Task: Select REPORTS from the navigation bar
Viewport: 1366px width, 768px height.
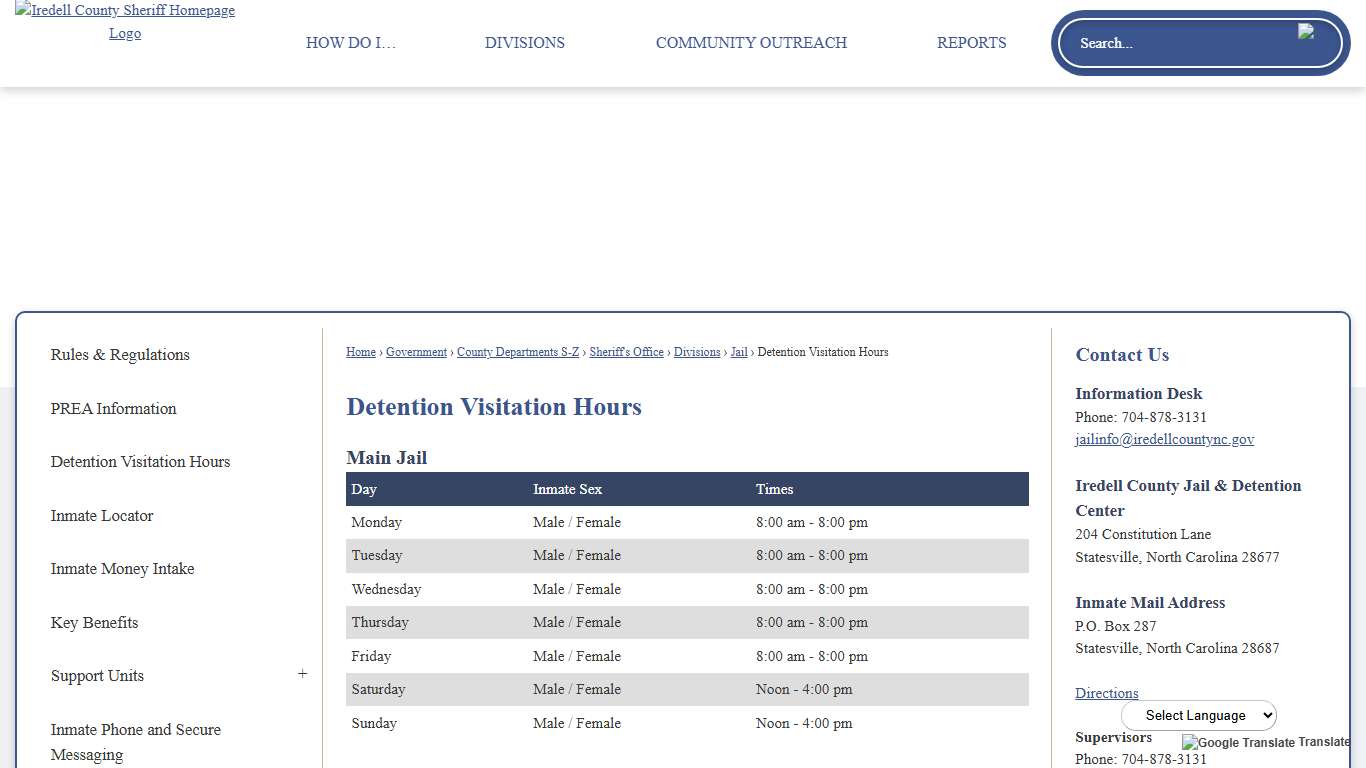Action: [971, 43]
